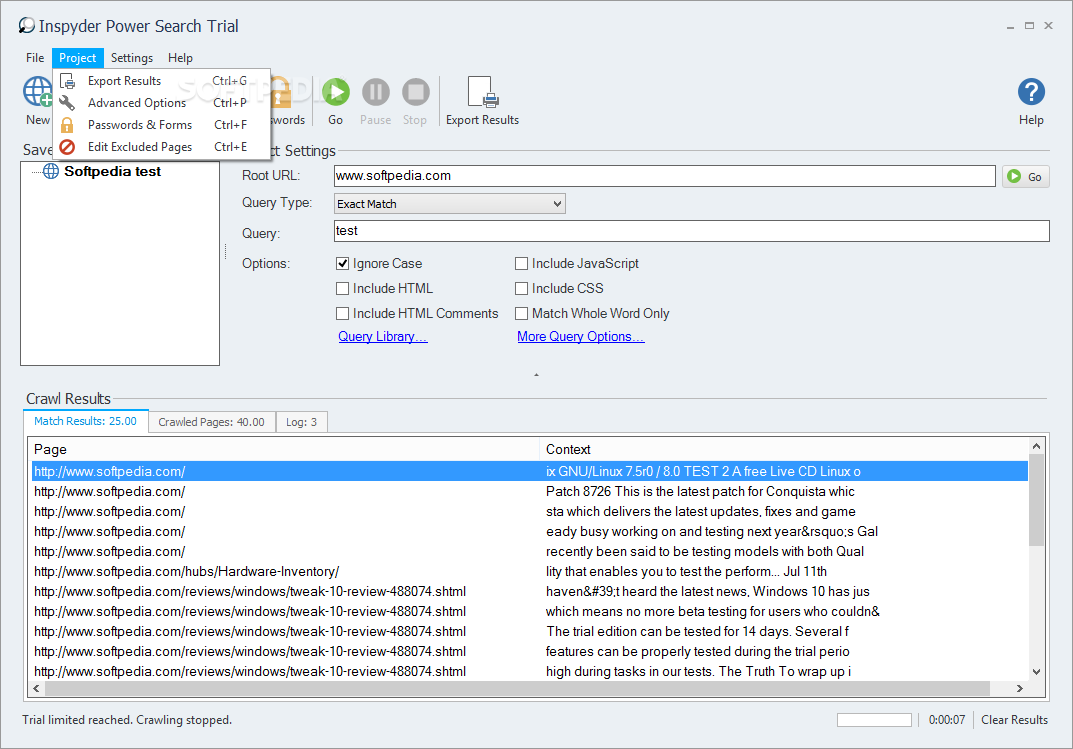
Task: Choose Advanced Options menu entry
Action: click(161, 103)
